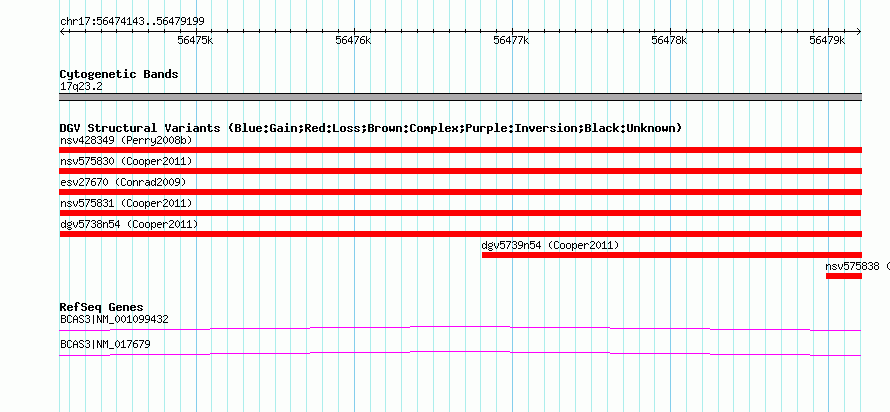Open the nsv575831 (Cooper2011) label
The width and height of the screenshot is (890, 412).
pyautogui.click(x=126, y=203)
